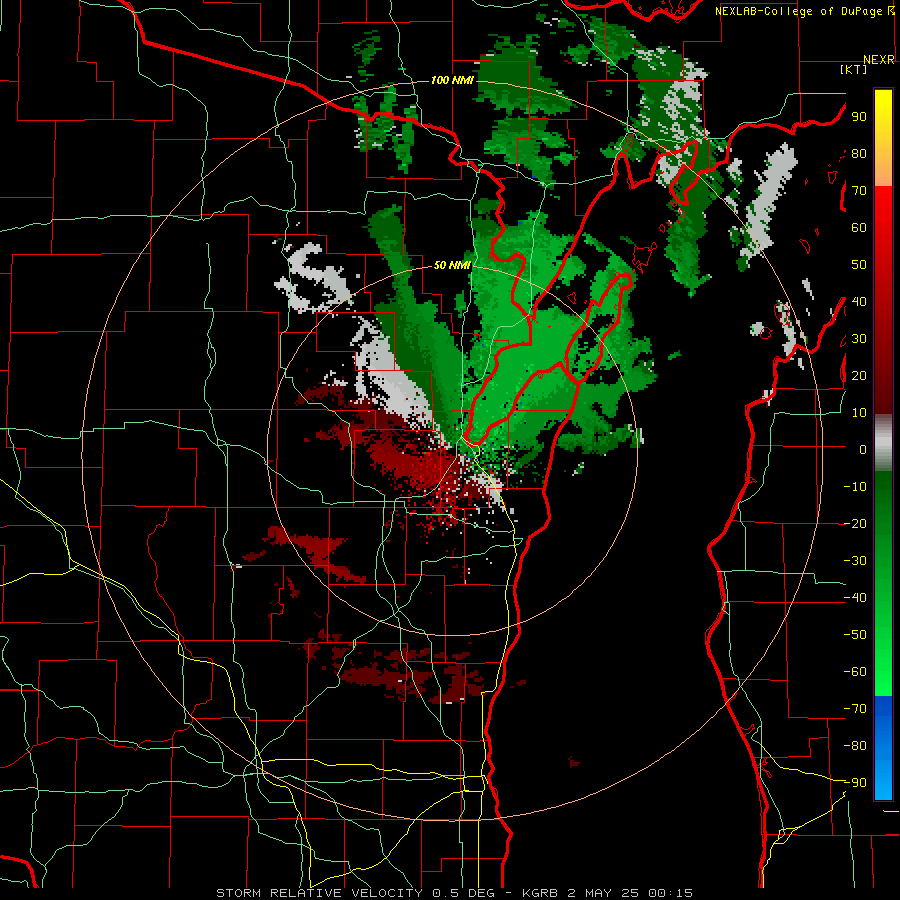Click the 90 value on velocity scale
This screenshot has height=900, width=900.
click(859, 117)
